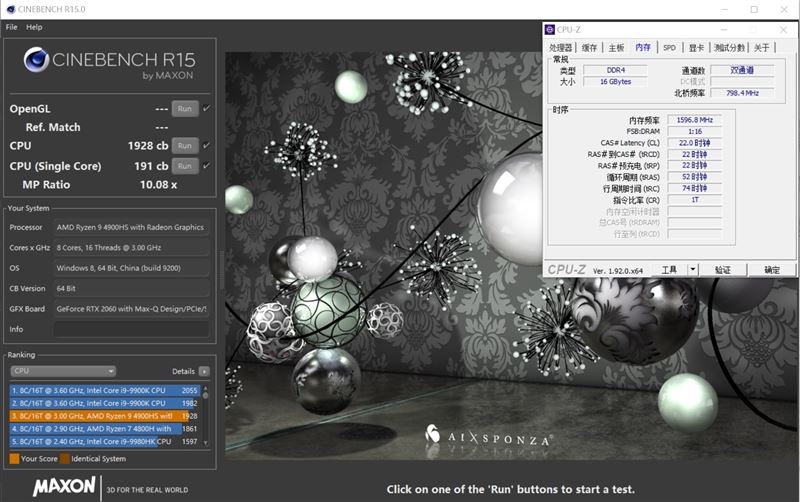The height and width of the screenshot is (502, 800).
Task: Click the Cinebench R15 logo sphere icon
Action: [x=36, y=60]
